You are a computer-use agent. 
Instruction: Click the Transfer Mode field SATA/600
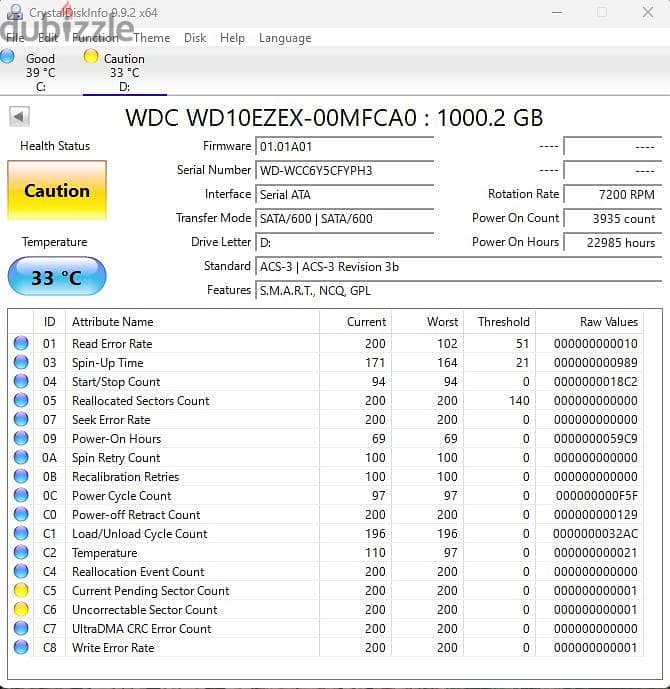coord(344,218)
